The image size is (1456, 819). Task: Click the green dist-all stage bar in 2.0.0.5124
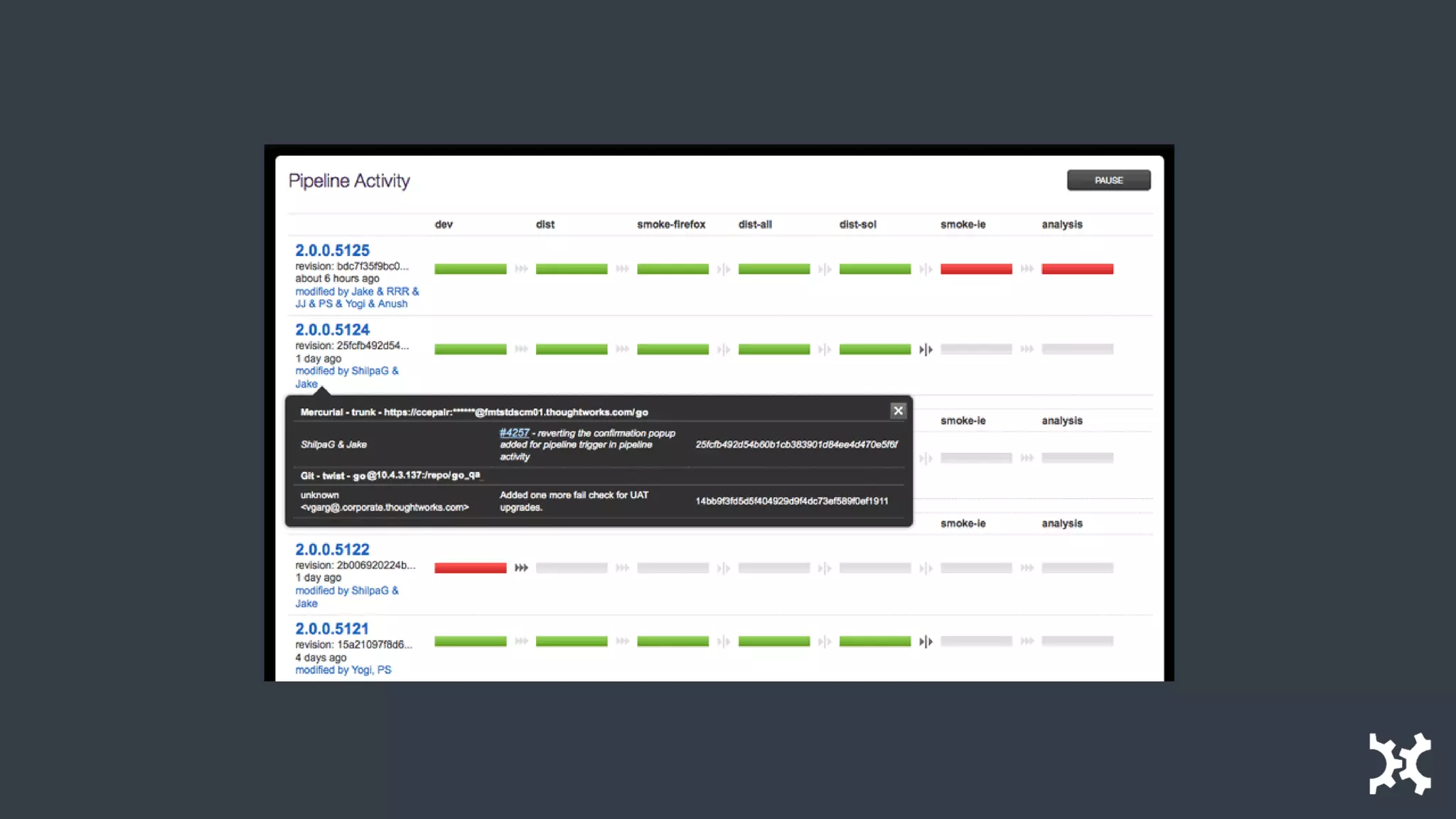(x=773, y=349)
